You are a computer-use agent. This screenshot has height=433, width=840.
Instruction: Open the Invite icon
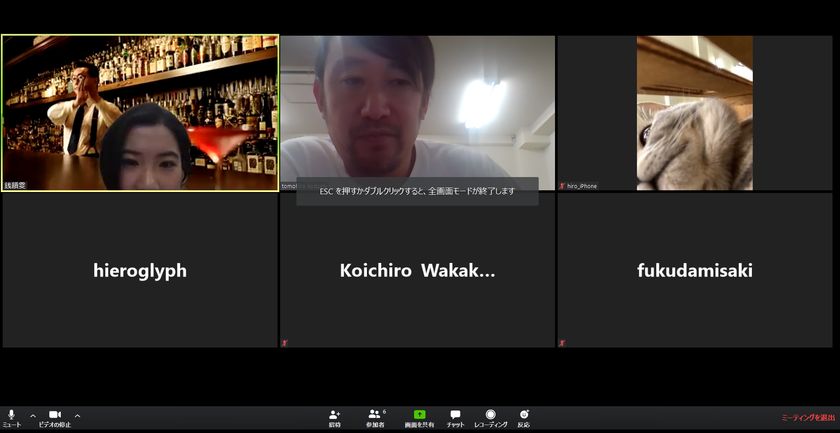tap(334, 416)
